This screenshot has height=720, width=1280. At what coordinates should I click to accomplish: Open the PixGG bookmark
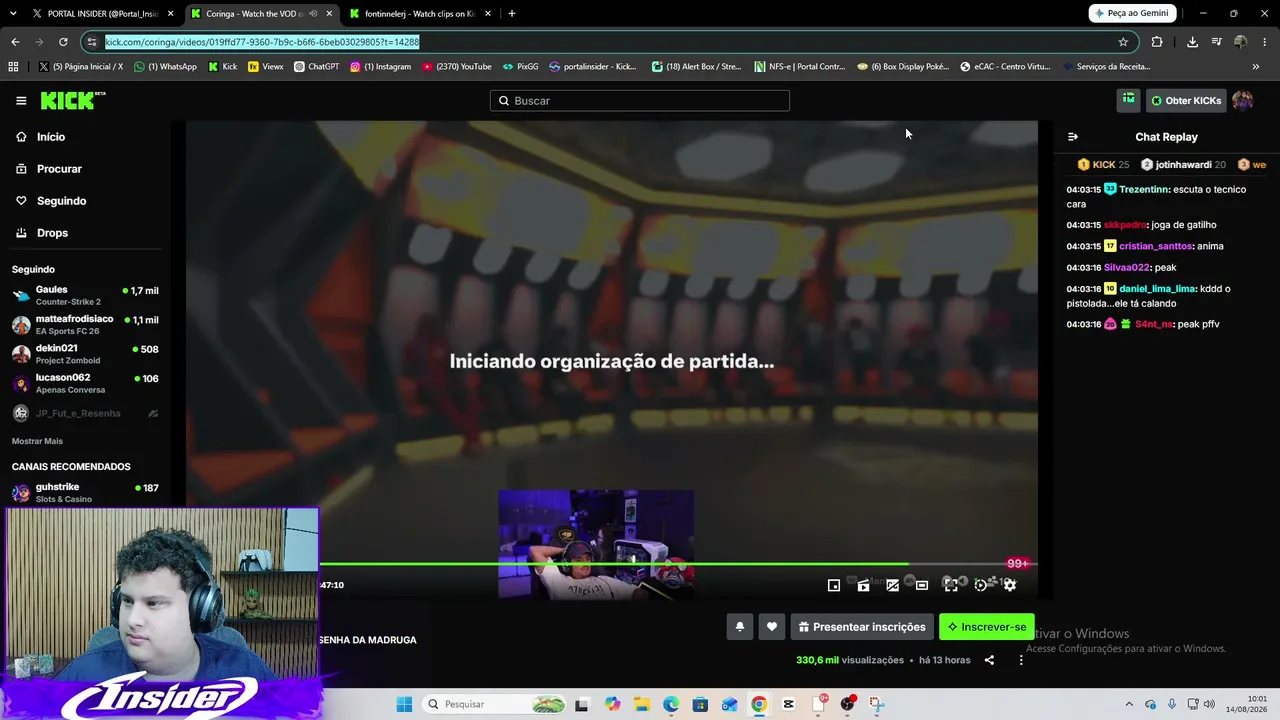click(520, 67)
